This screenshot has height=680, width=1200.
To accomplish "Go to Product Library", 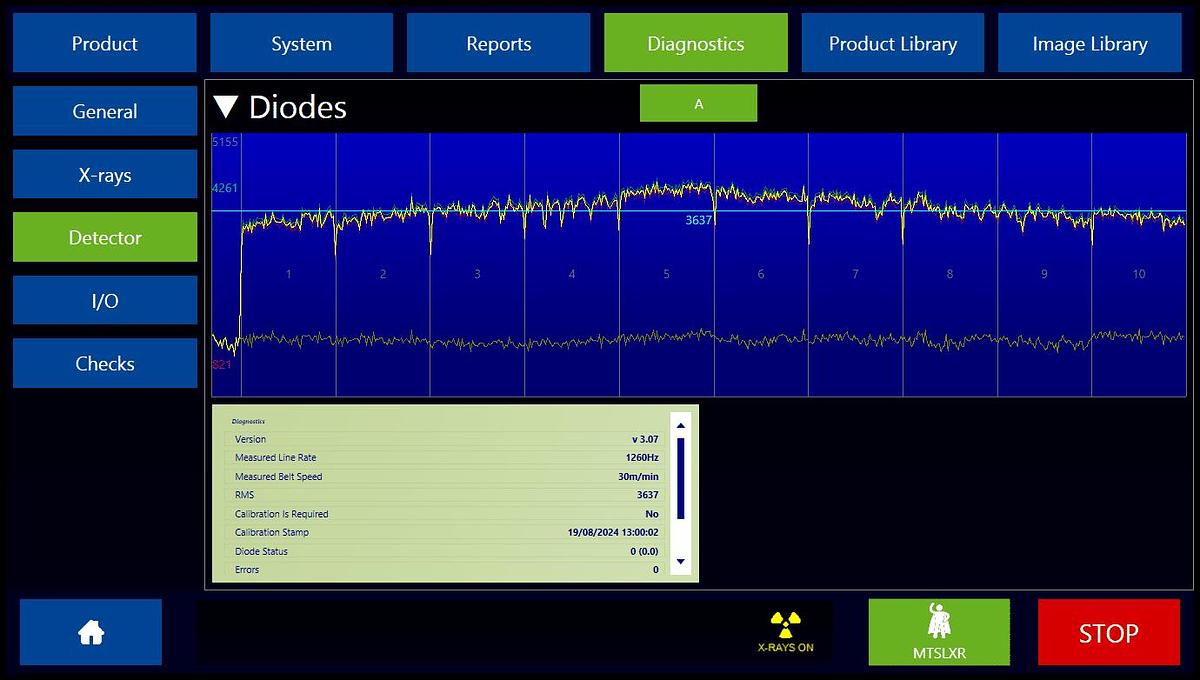I will coord(892,44).
